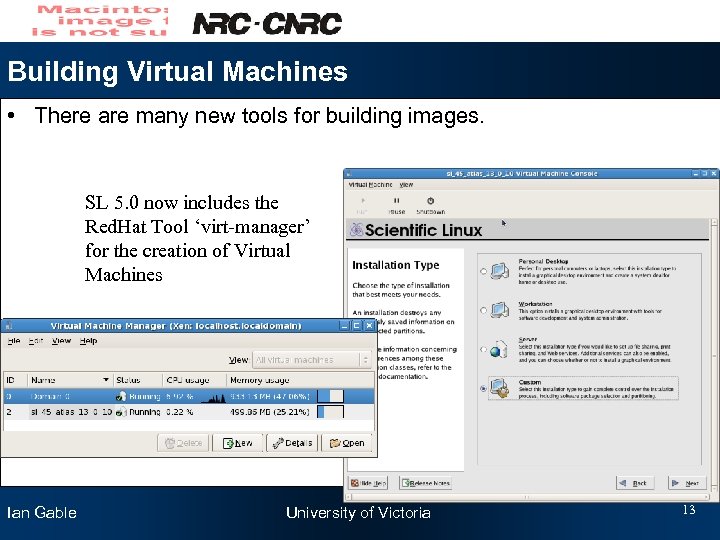Click the greyed Run icon in the VM console toolbar
The width and height of the screenshot is (720, 540).
pyautogui.click(x=363, y=201)
